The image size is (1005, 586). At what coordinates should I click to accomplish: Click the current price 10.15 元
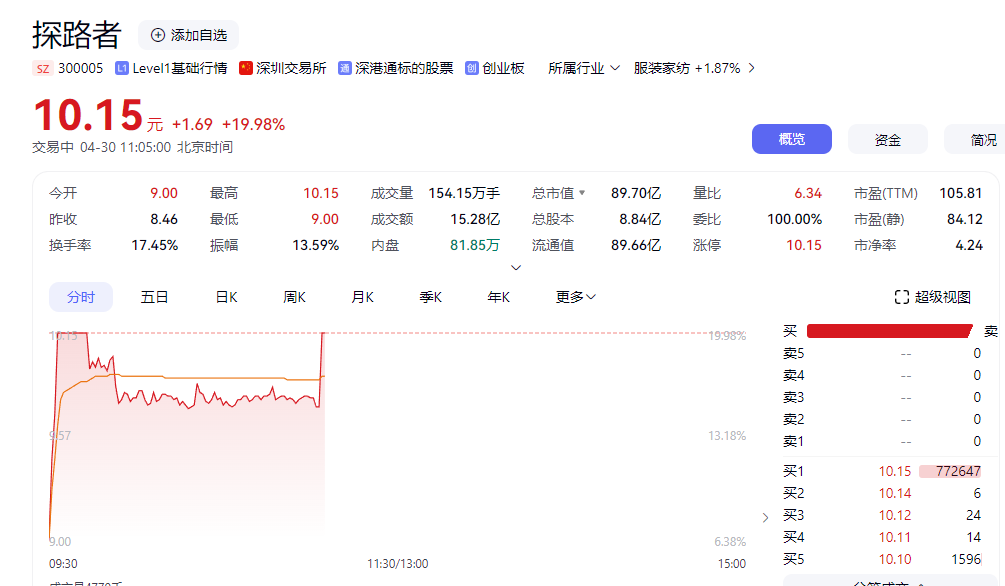point(98,115)
